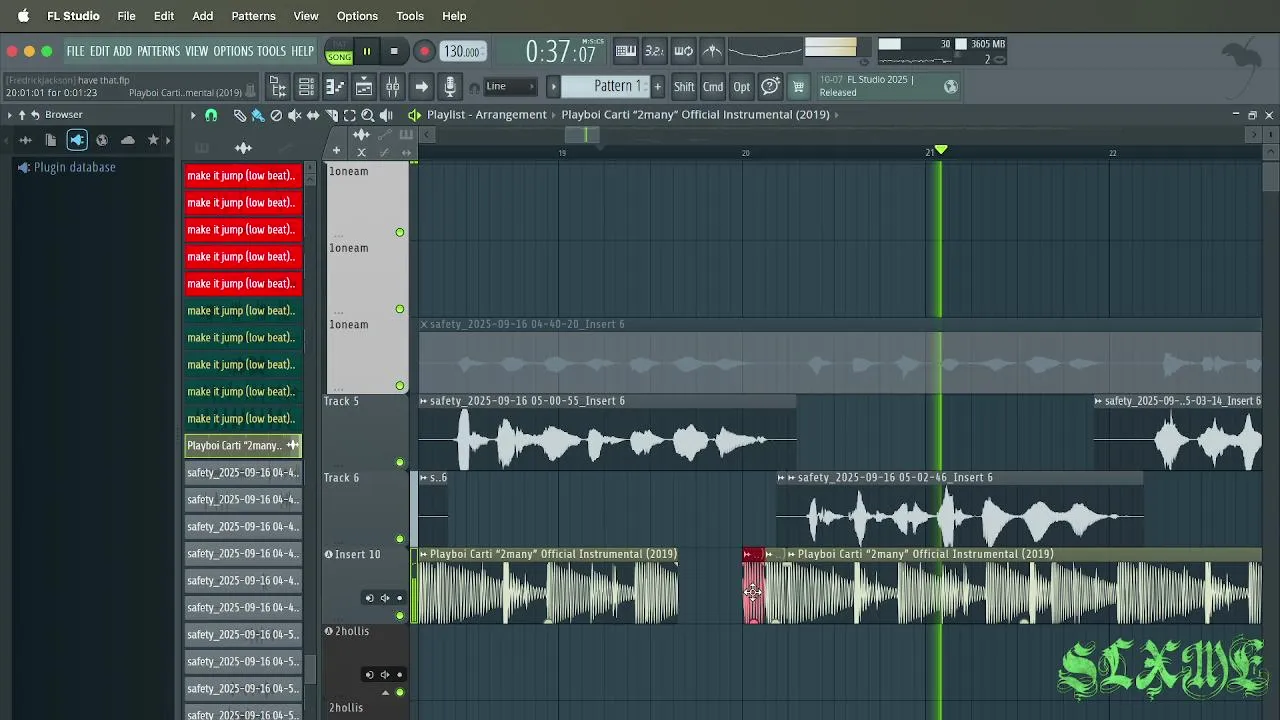Show the globe online tab in browser
Screen dimensions: 1280x720
click(102, 140)
